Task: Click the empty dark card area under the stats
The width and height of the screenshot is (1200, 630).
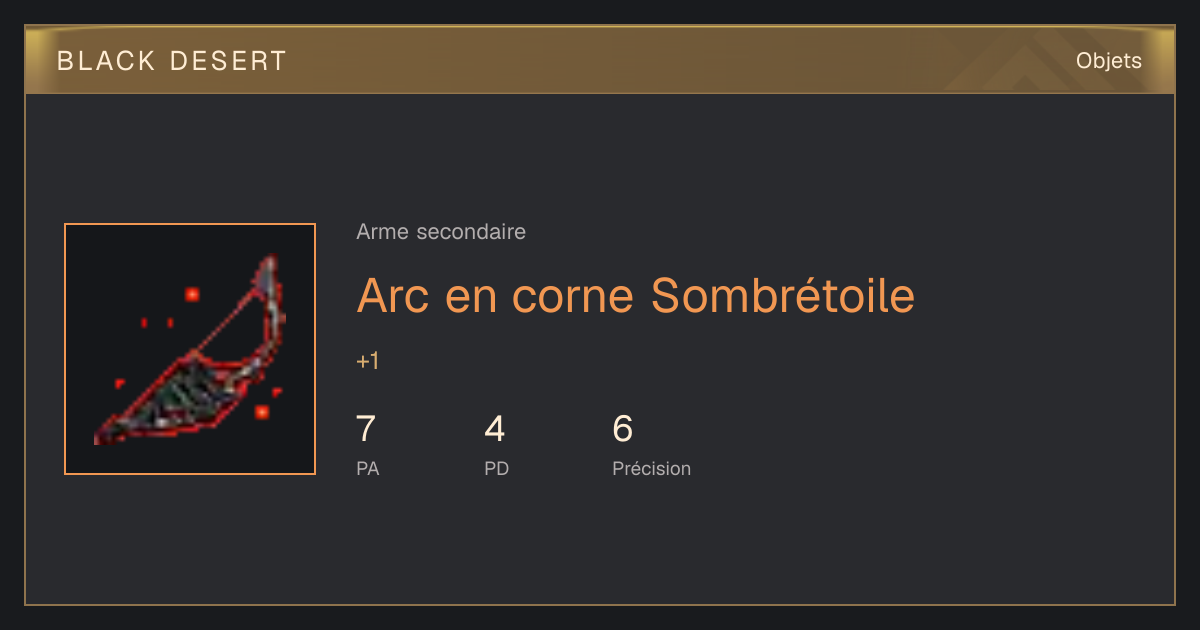Action: [600, 545]
